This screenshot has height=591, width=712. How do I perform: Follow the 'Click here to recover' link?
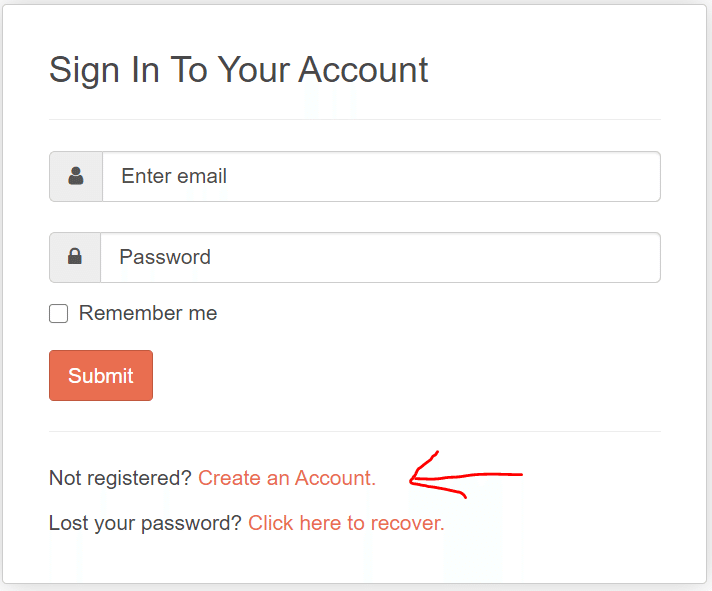tap(346, 522)
